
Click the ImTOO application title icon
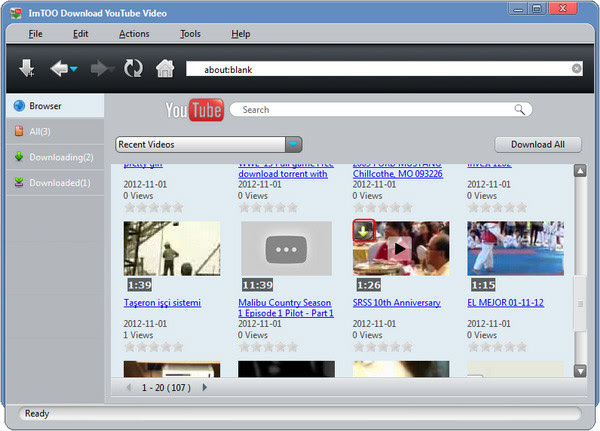click(16, 13)
